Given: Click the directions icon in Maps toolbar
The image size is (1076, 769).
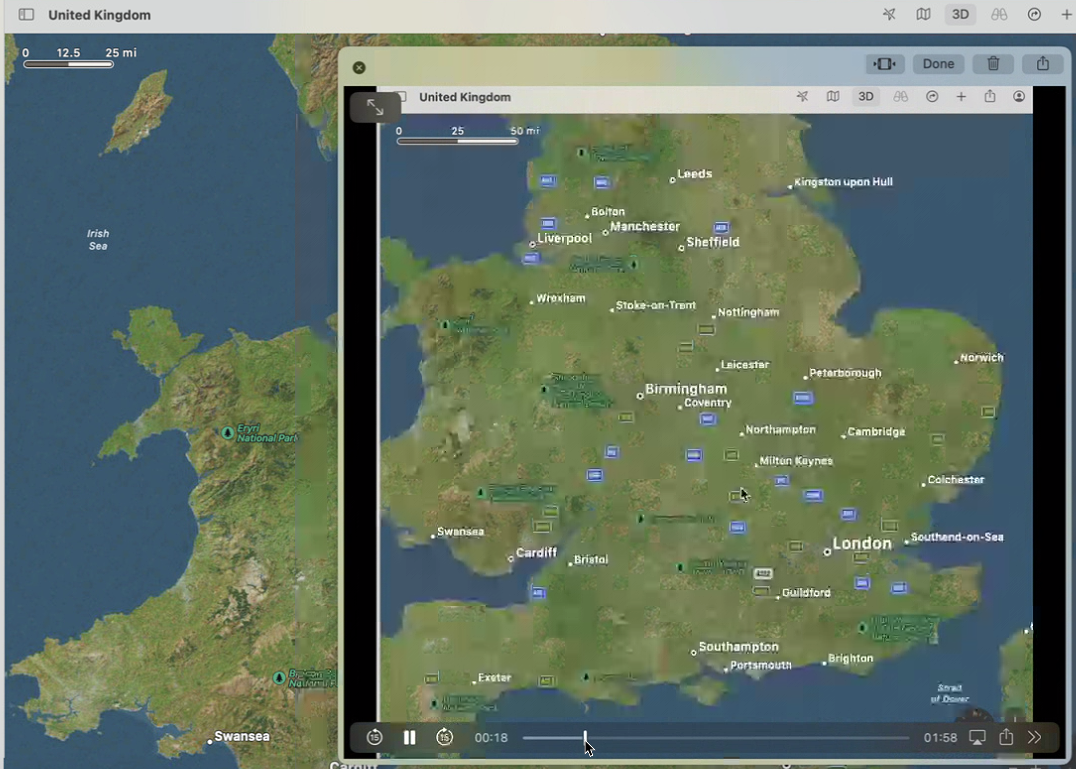Looking at the screenshot, I should pyautogui.click(x=1034, y=15).
